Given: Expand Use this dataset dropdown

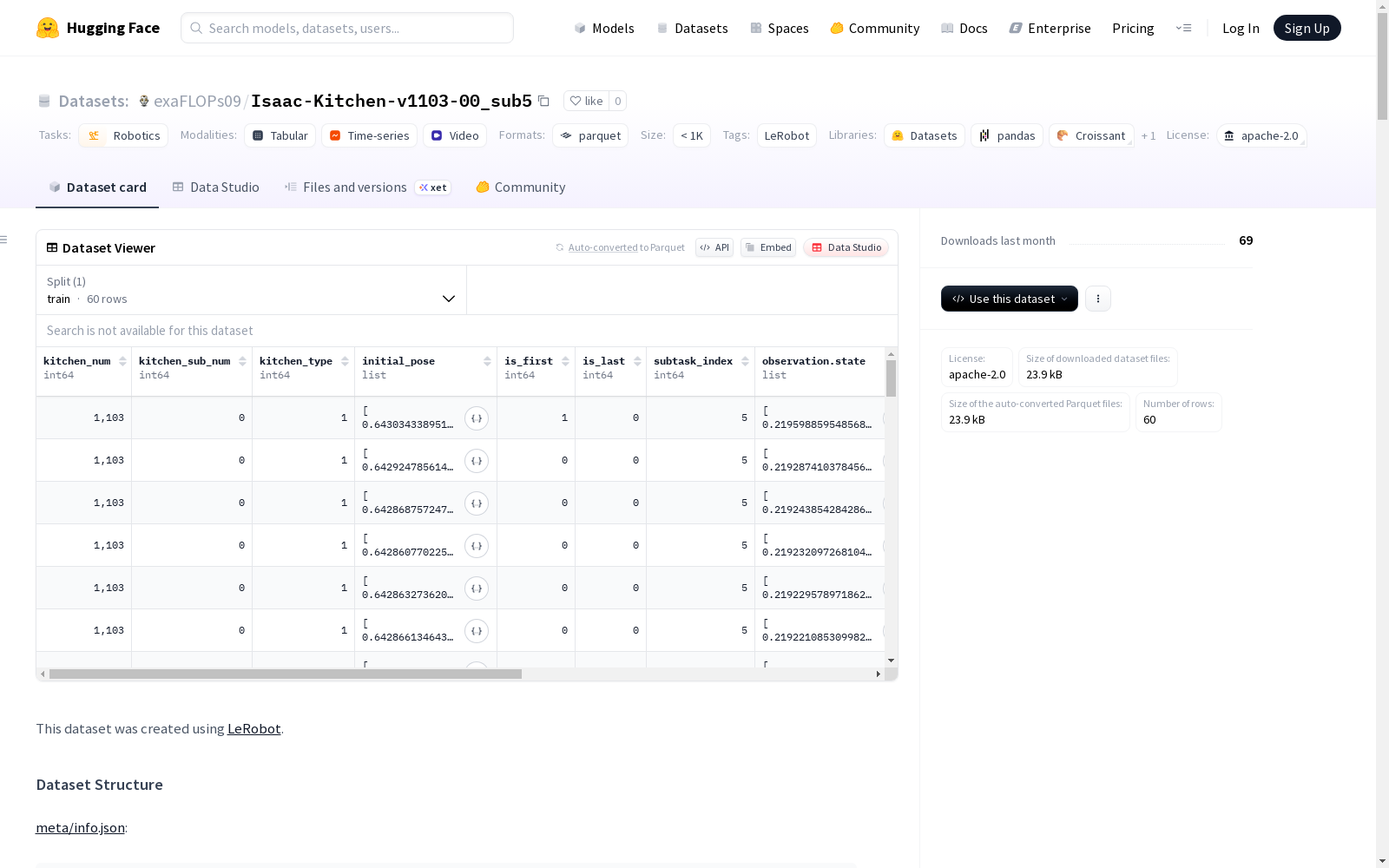Looking at the screenshot, I should point(1010,299).
